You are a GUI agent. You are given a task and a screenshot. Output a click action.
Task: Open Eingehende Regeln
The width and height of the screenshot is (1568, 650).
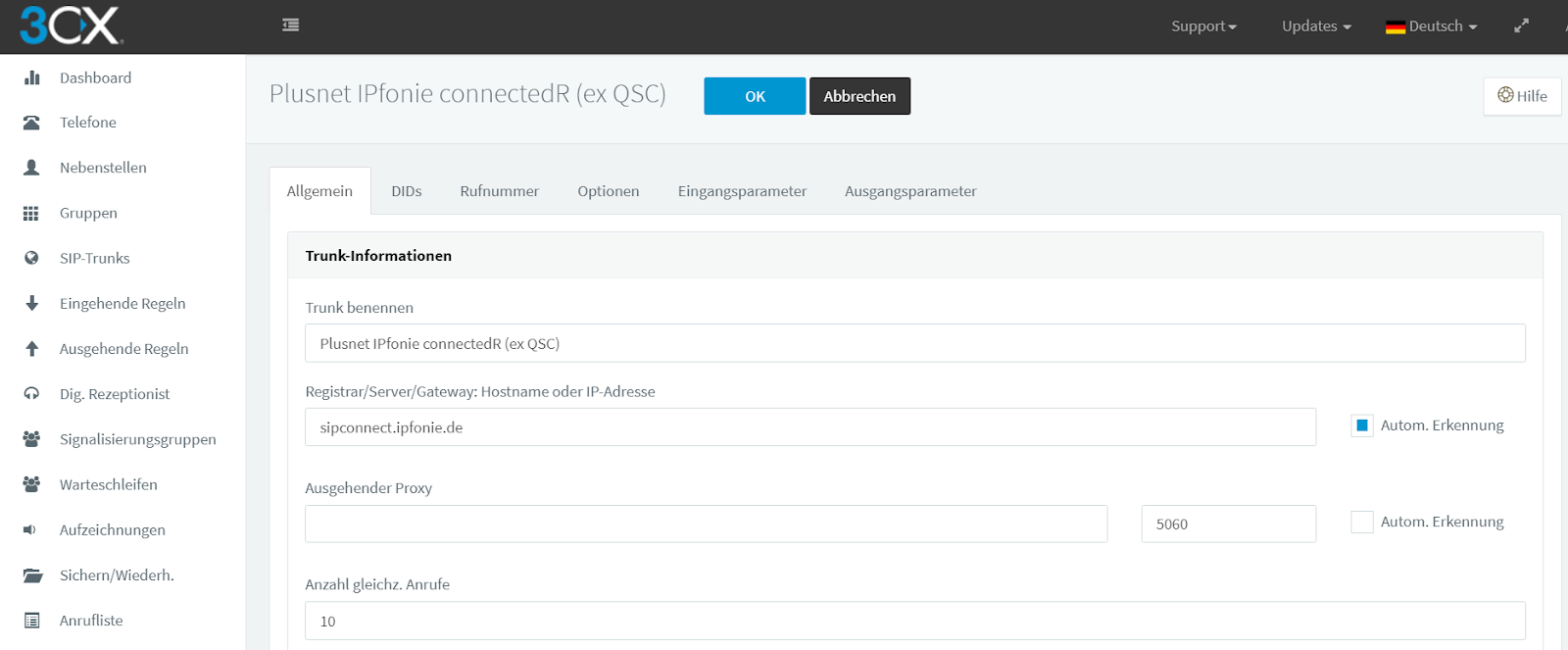(122, 303)
